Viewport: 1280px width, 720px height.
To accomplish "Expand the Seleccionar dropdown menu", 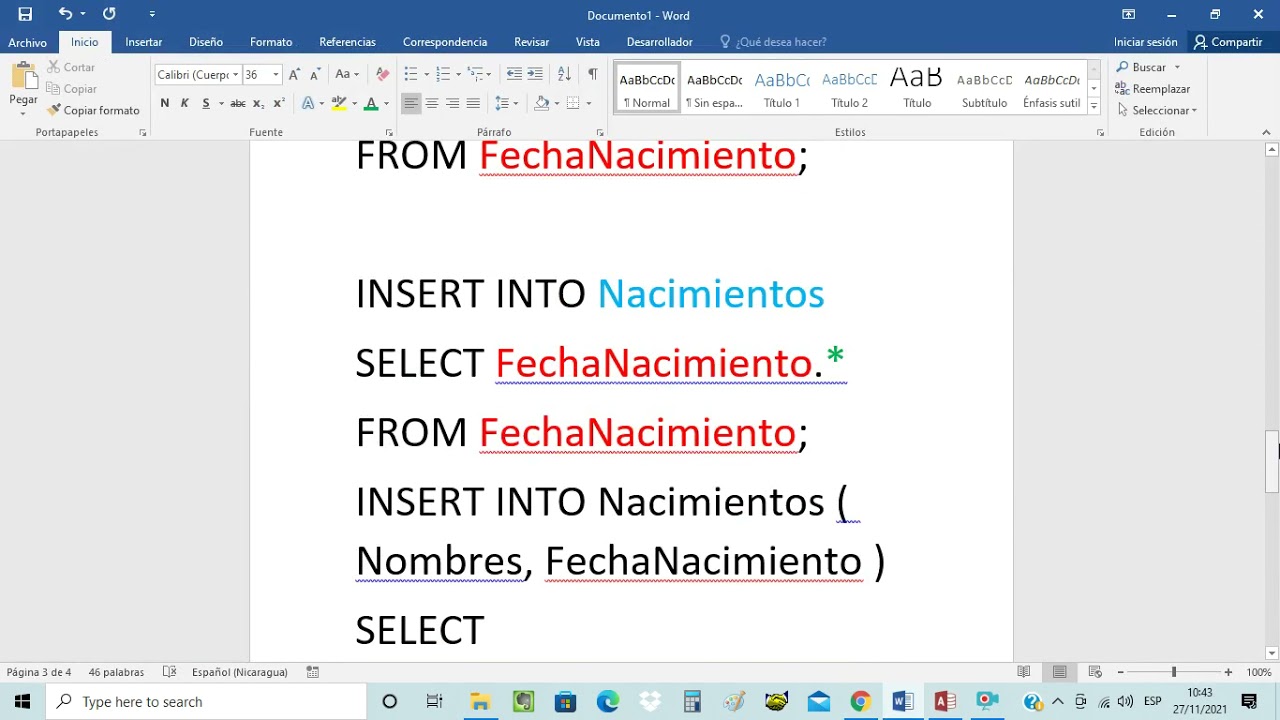I will 1157,110.
